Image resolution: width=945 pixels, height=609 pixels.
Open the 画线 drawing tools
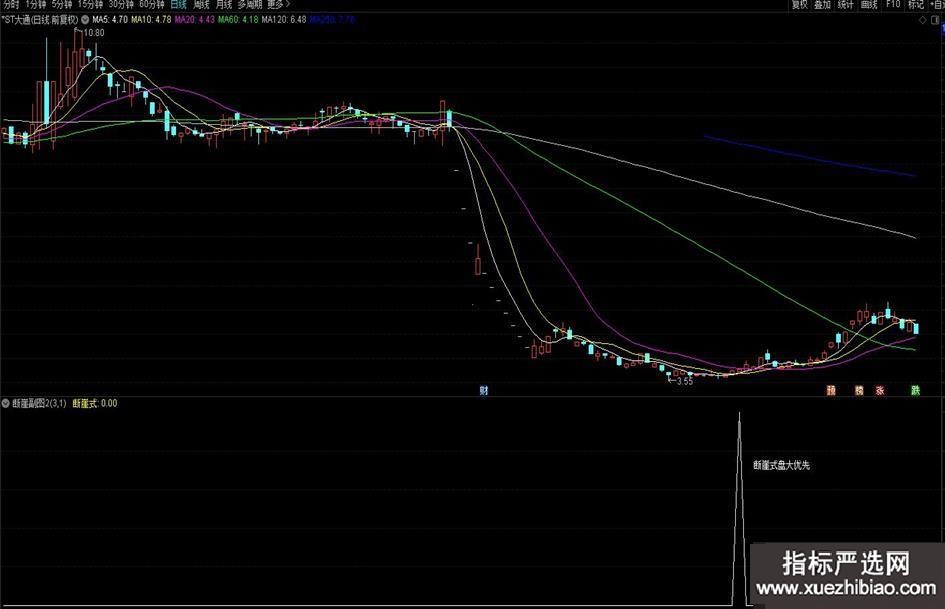(x=869, y=4)
